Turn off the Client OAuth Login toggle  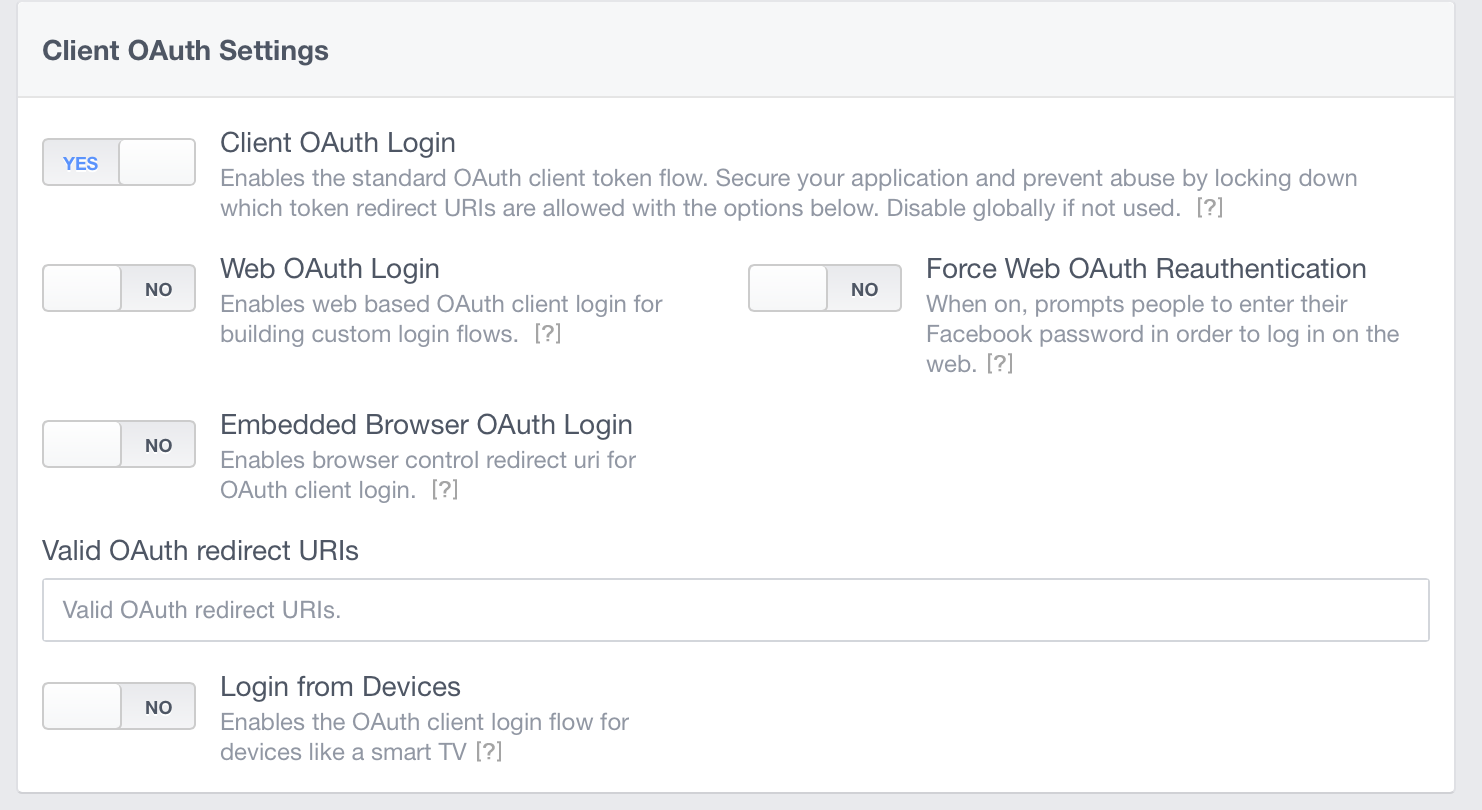click(118, 162)
